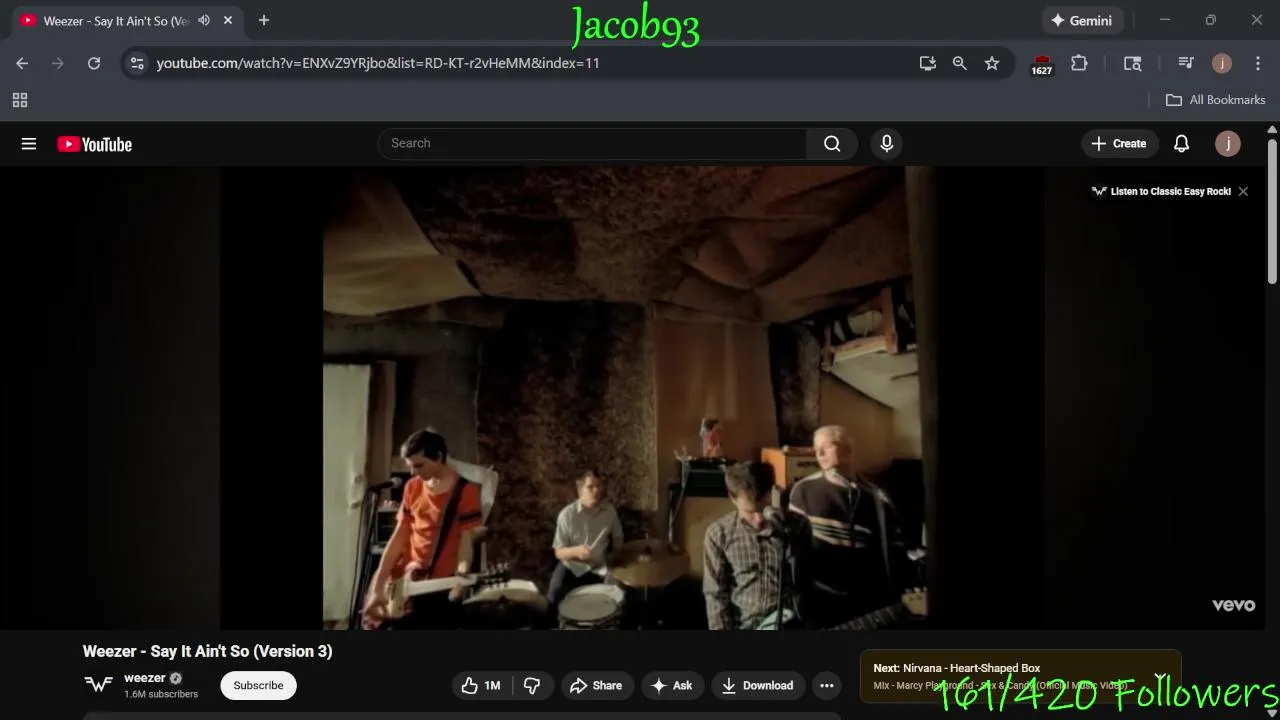Screen dimensions: 1280x720
Task: Open YouTube guide hamburger menu
Action: (x=29, y=144)
